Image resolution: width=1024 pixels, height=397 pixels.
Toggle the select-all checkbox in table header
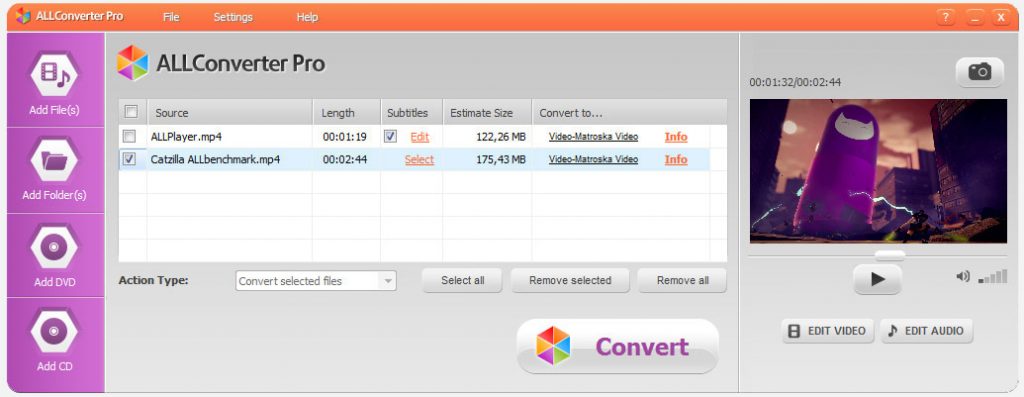[x=131, y=112]
